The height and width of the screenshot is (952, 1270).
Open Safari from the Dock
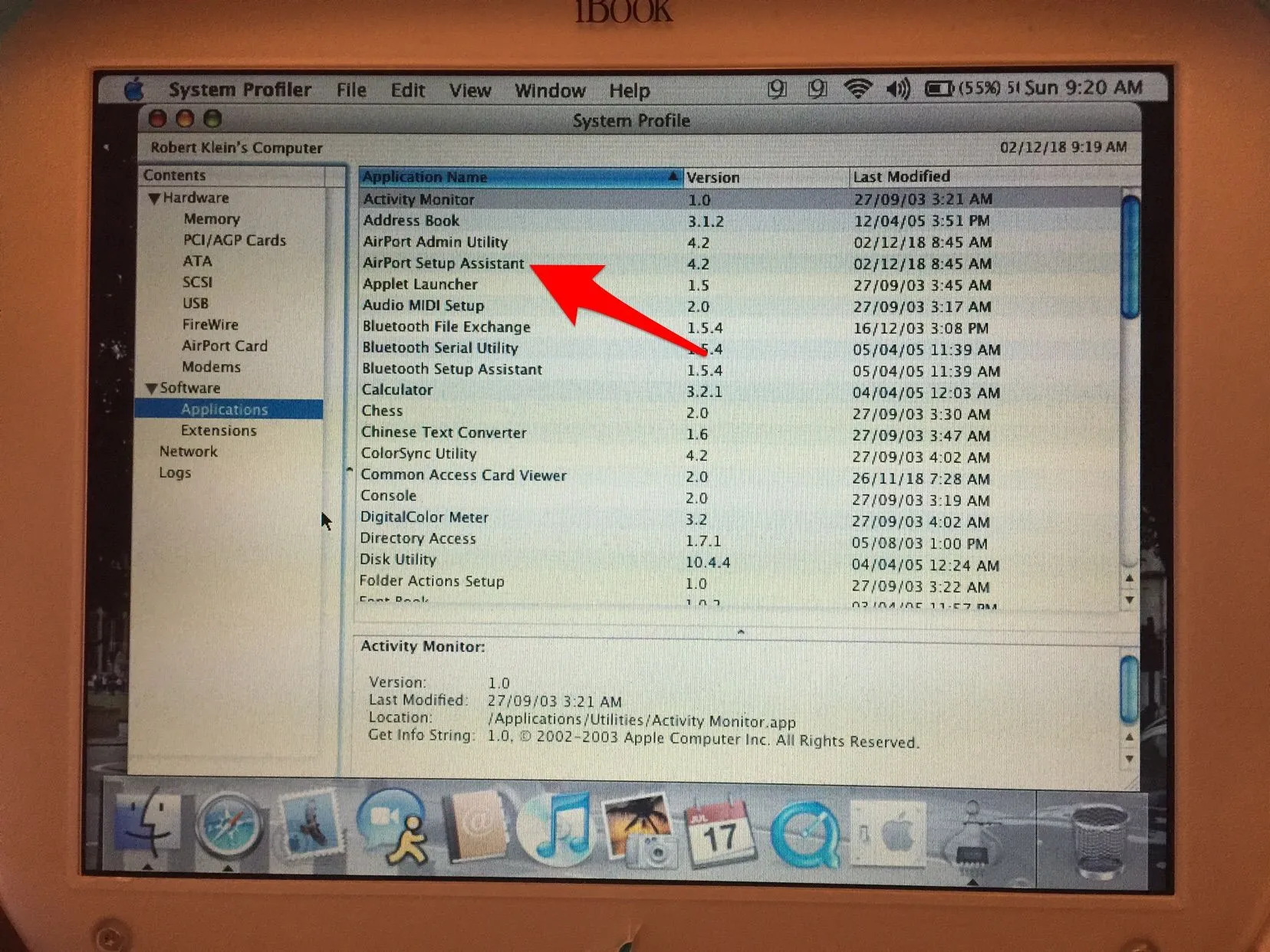click(228, 826)
